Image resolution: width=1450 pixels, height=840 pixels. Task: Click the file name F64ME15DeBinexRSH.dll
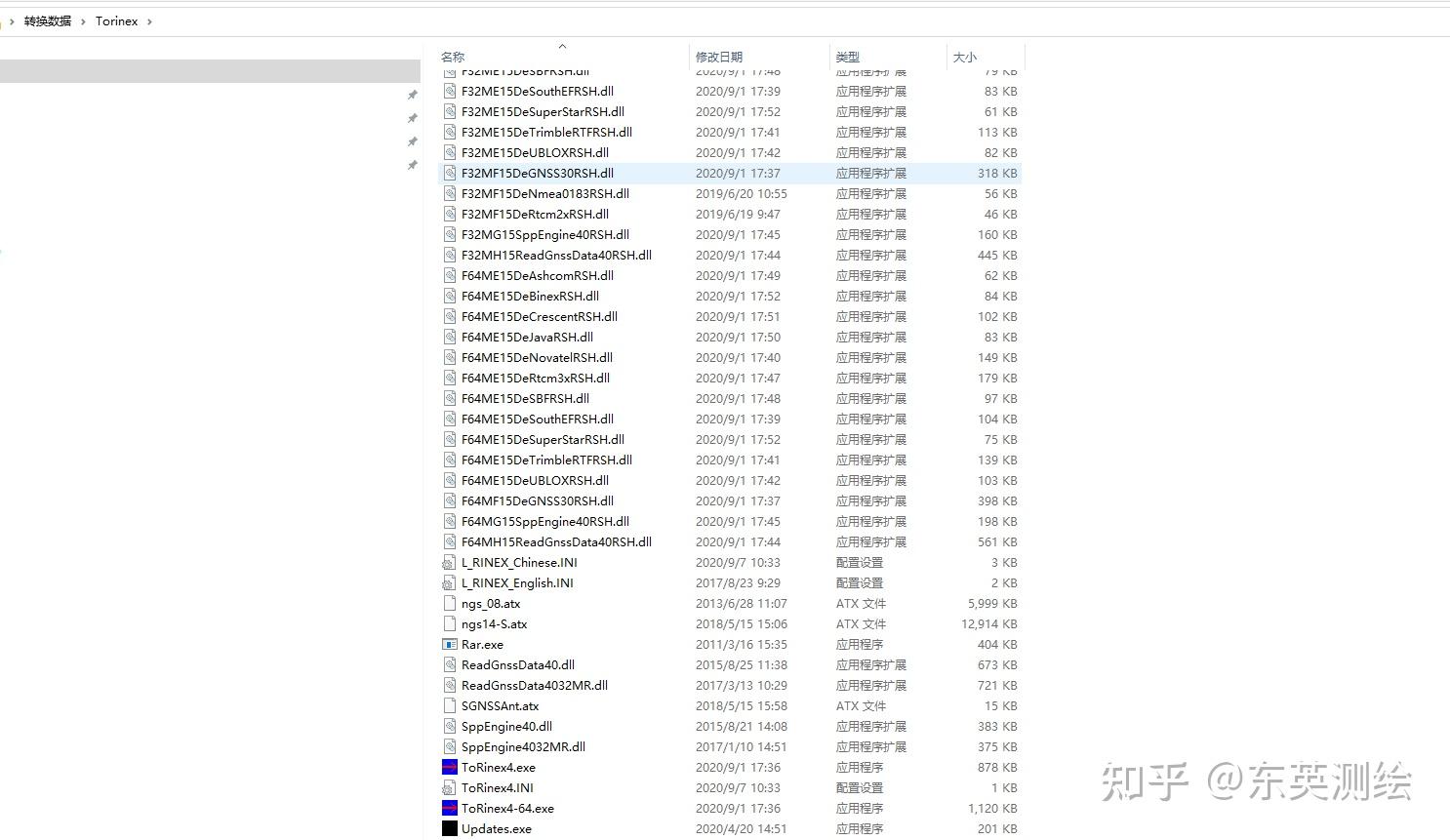pyautogui.click(x=530, y=296)
